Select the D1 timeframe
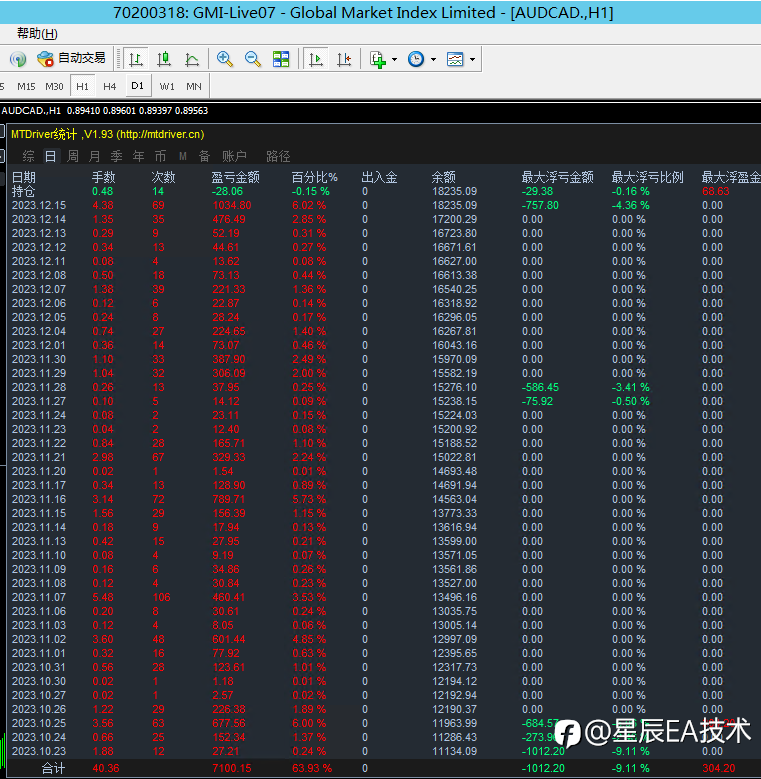The width and height of the screenshot is (761, 779). pyautogui.click(x=138, y=86)
